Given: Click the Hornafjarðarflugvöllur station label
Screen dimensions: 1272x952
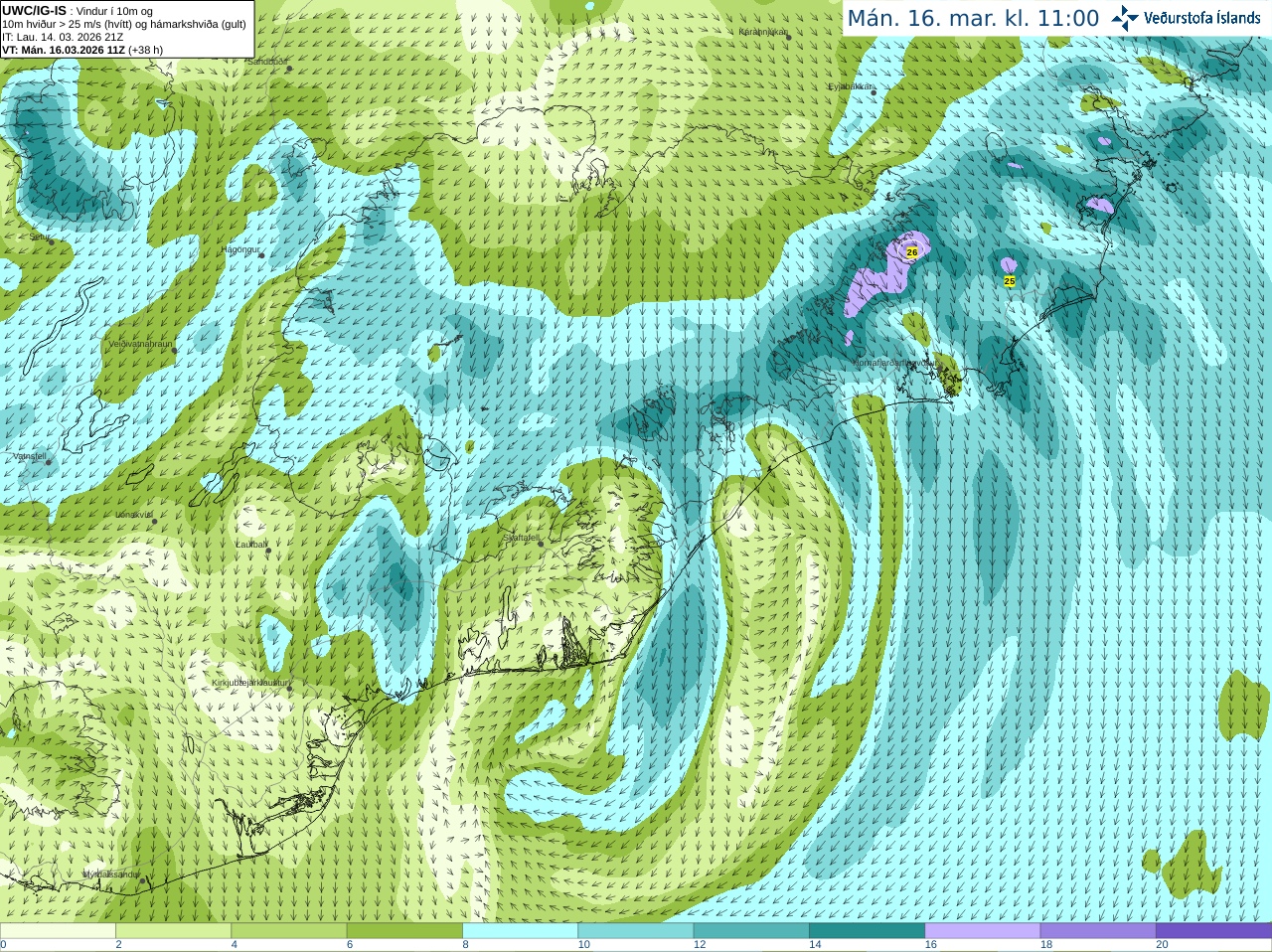Looking at the screenshot, I should [x=894, y=364].
